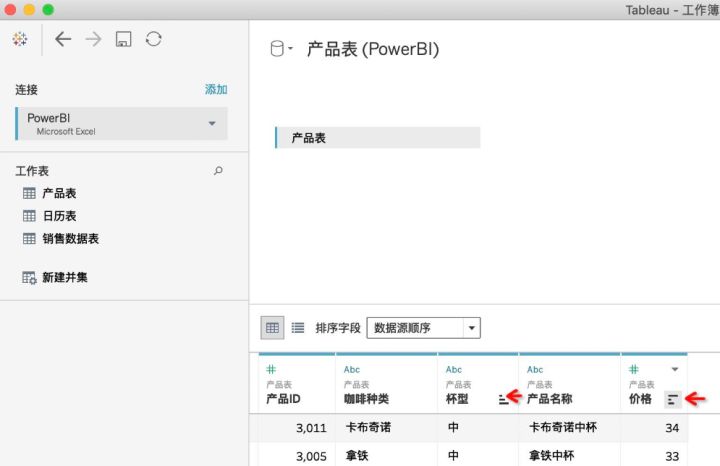720x466 pixels.
Task: Sort by the 杯型 column sort icon
Action: coord(503,399)
